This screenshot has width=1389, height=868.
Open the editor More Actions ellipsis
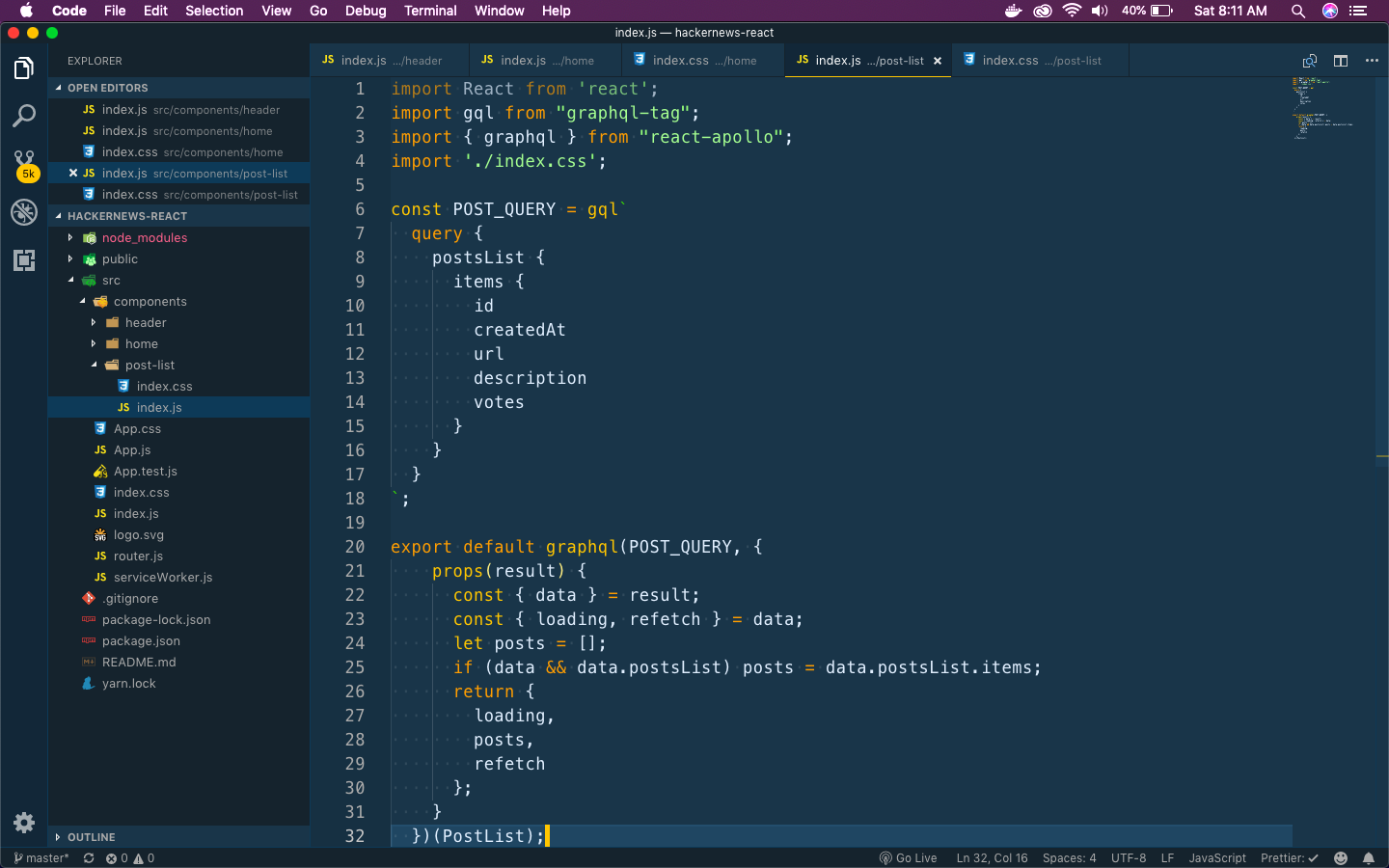[x=1372, y=61]
